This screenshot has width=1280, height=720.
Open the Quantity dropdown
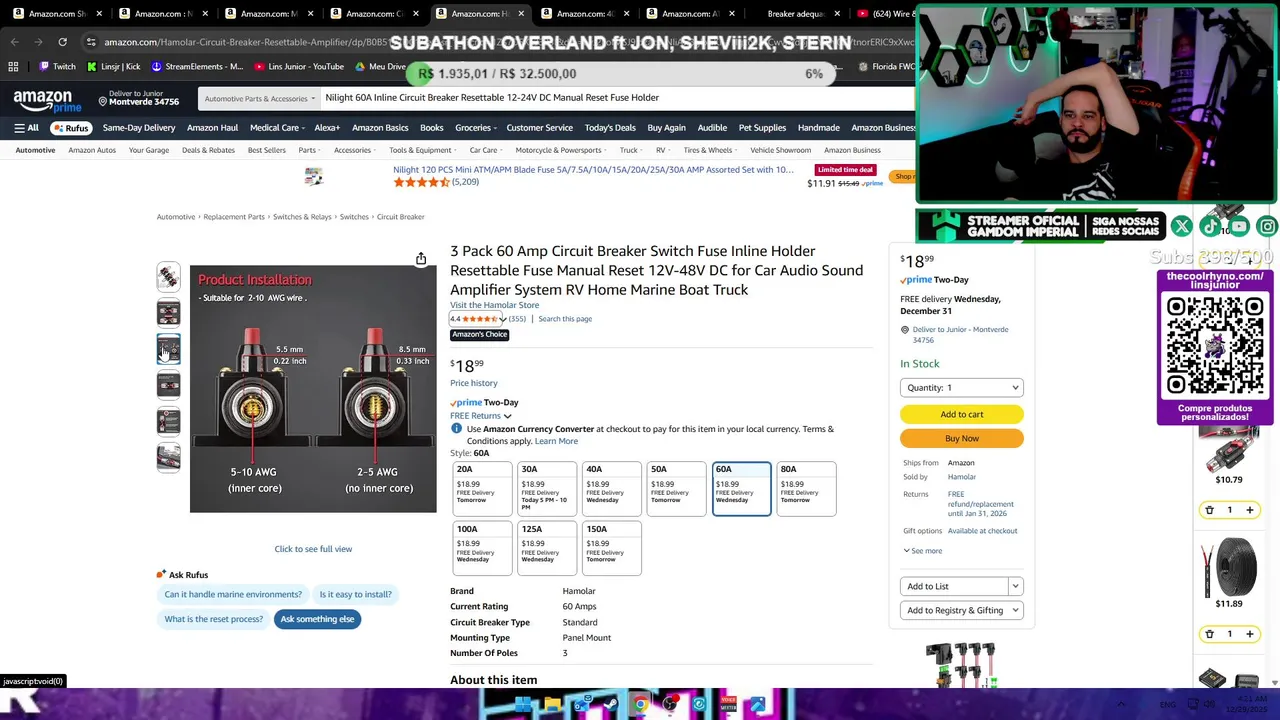961,388
